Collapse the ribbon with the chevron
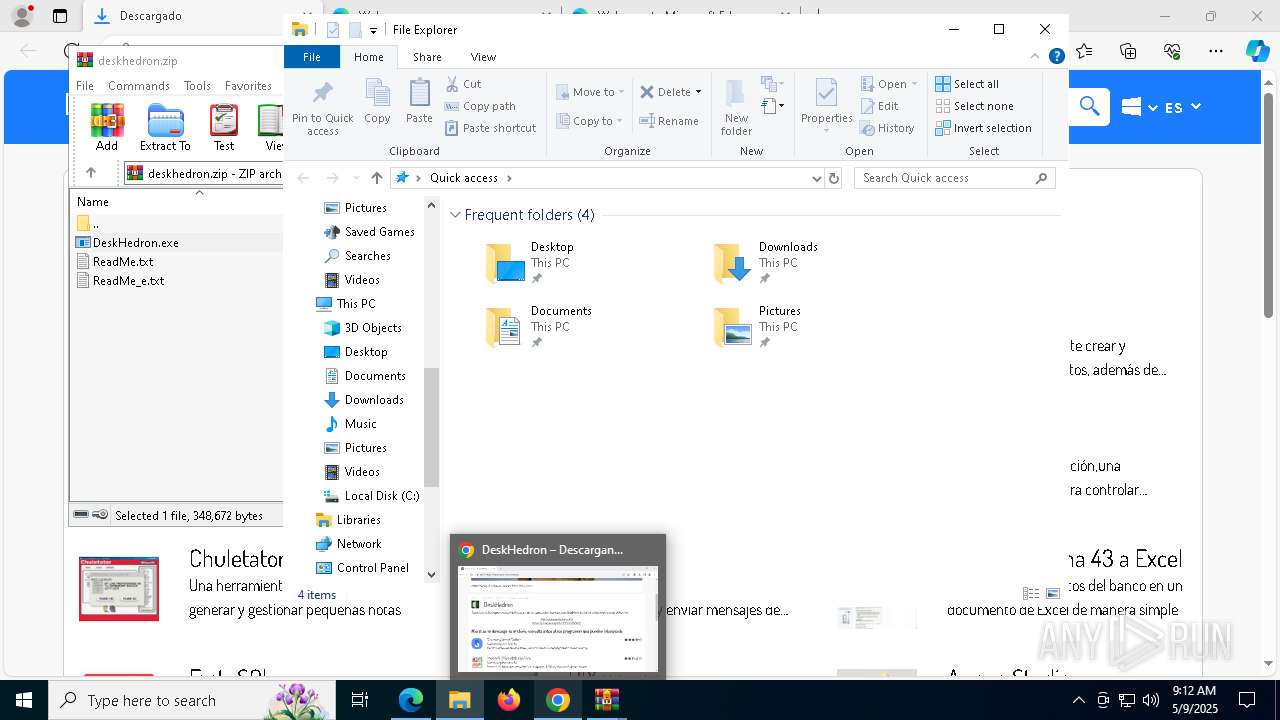The height and width of the screenshot is (720, 1280). pos(1035,57)
